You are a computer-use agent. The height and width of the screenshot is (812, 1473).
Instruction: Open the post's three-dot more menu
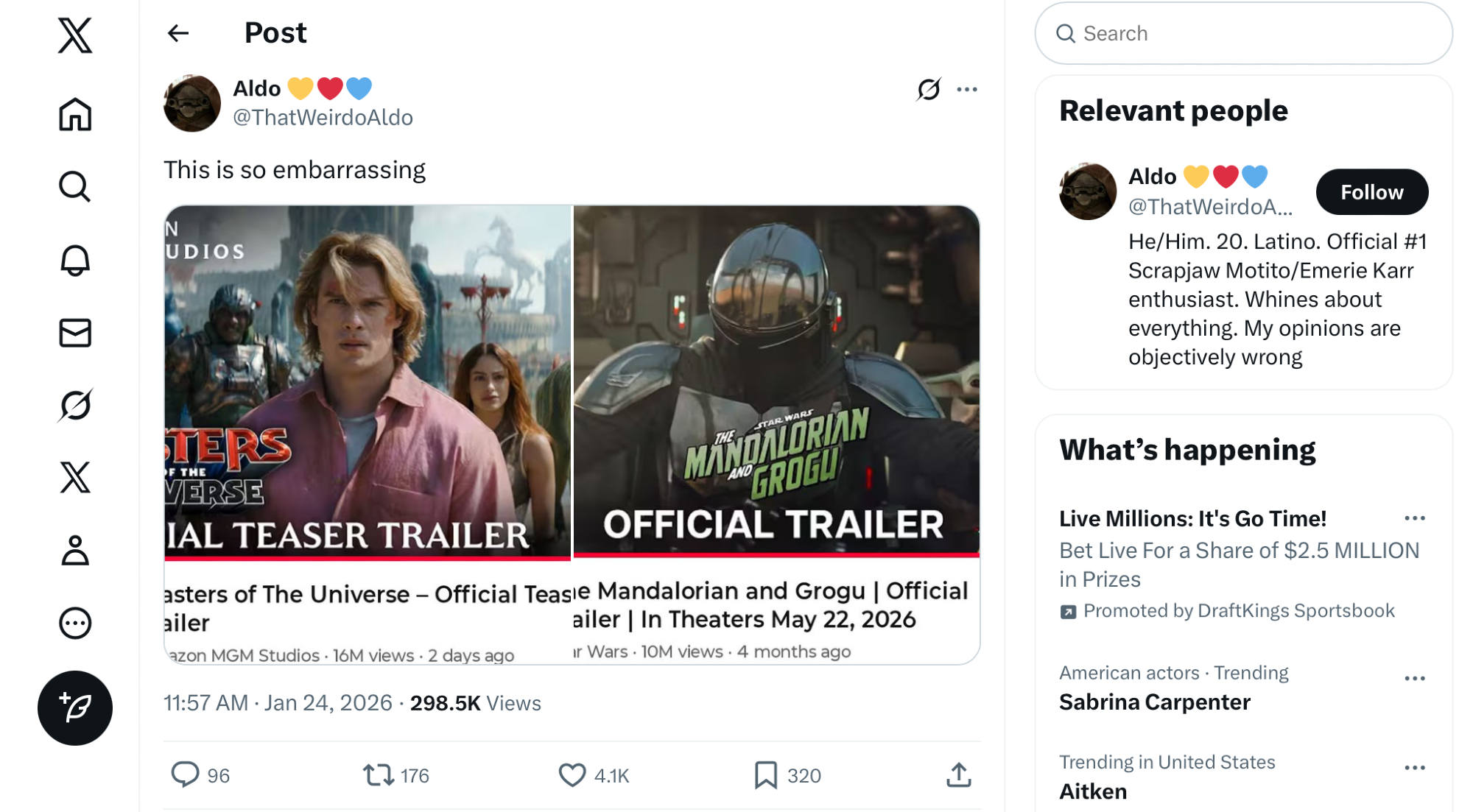pos(967,90)
